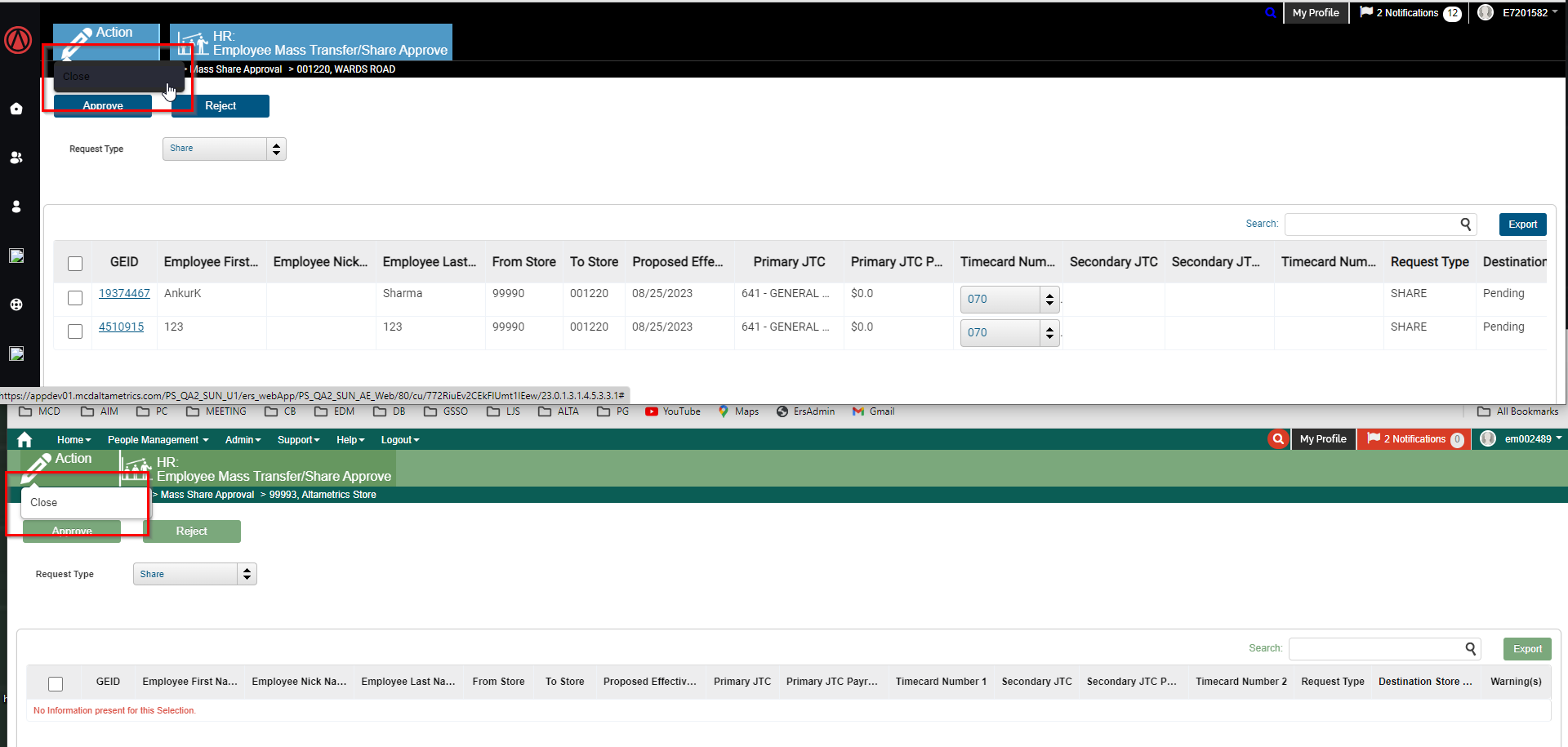
Task: Click the blue search magnifier in the dark top bar
Action: coord(1271,13)
